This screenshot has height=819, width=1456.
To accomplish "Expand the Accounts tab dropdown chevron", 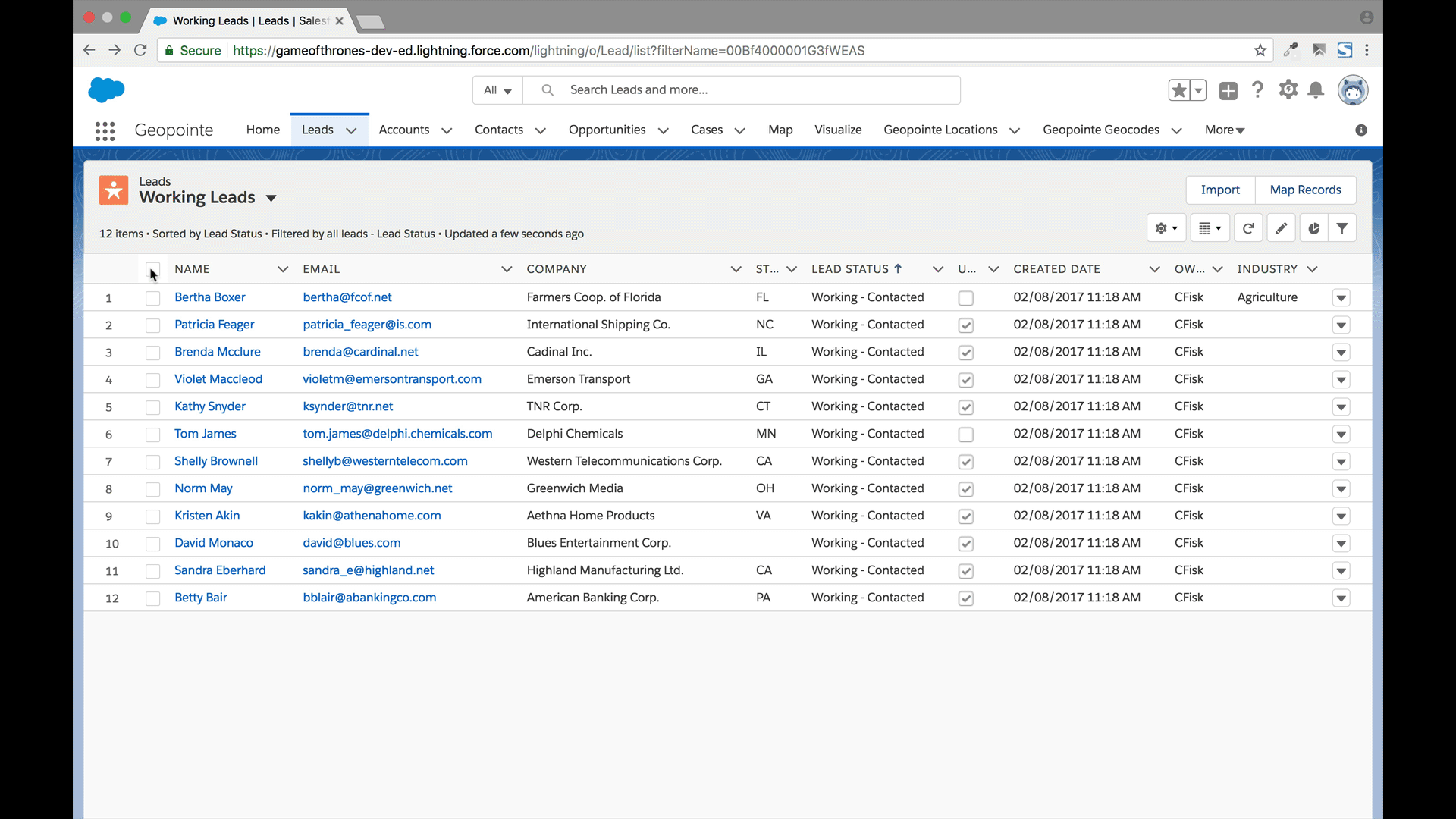I will pos(447,130).
